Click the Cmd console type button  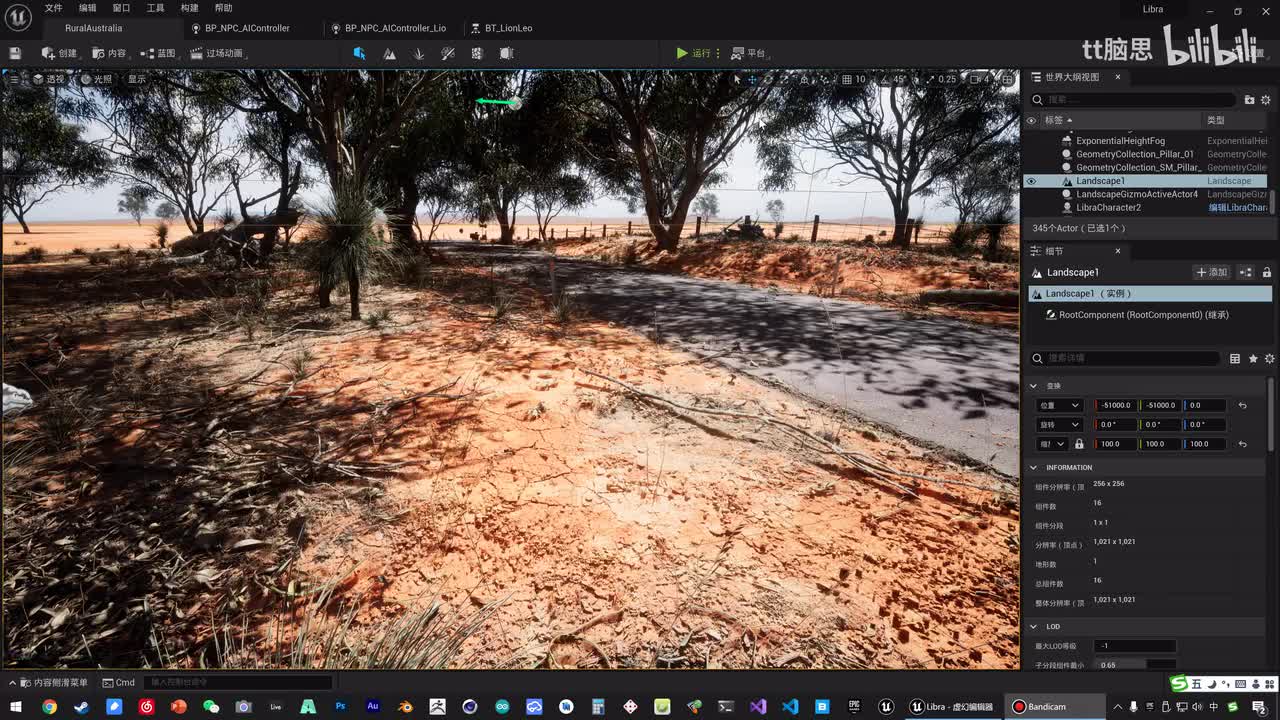(117, 683)
